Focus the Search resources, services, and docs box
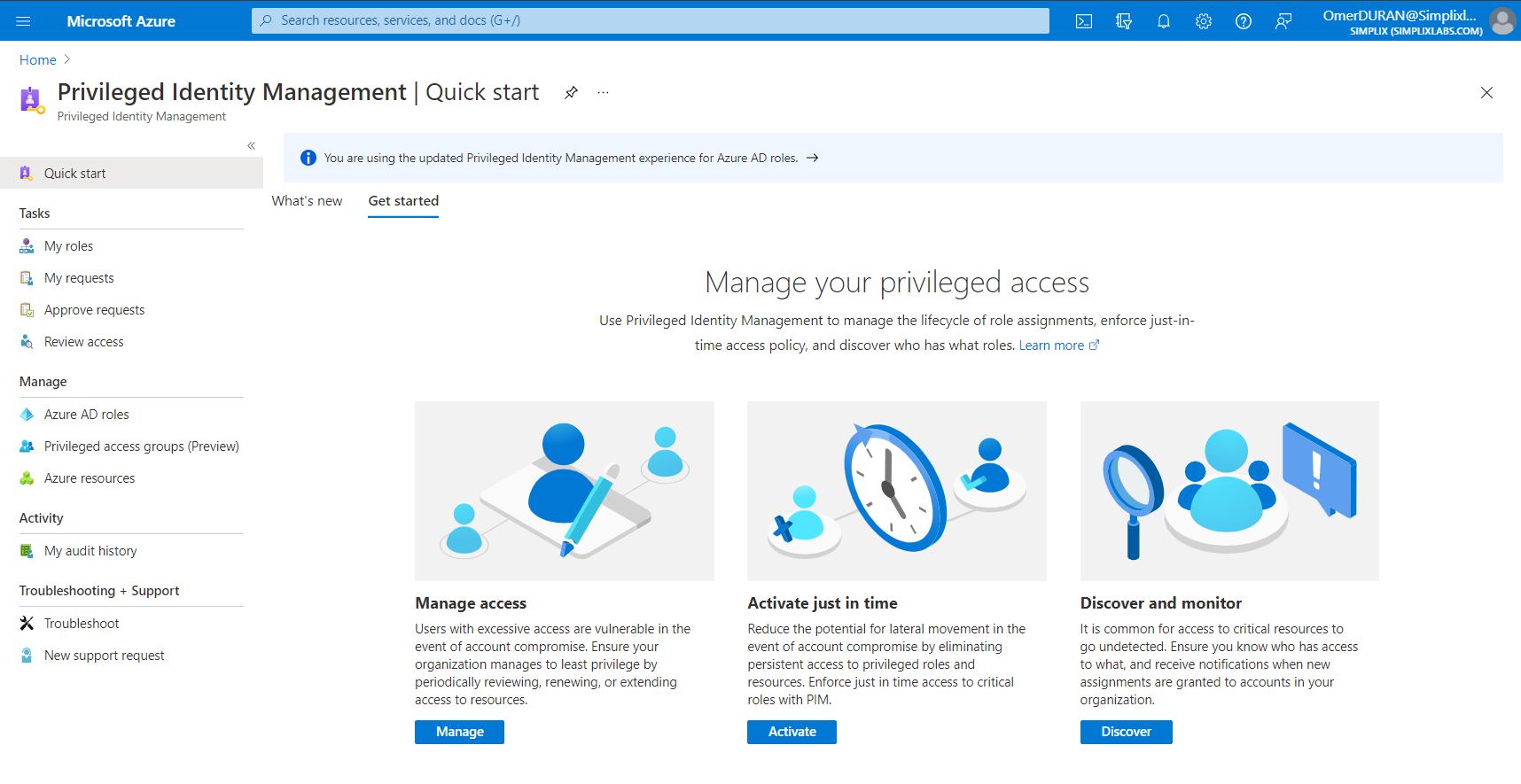Image resolution: width=1521 pixels, height=784 pixels. pos(651,20)
